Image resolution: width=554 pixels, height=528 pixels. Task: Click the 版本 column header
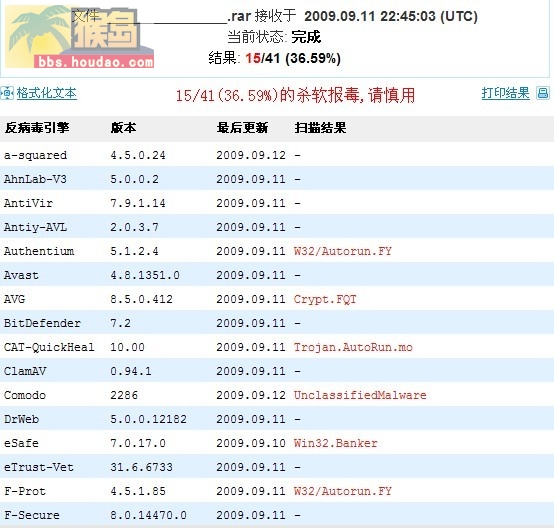123,128
